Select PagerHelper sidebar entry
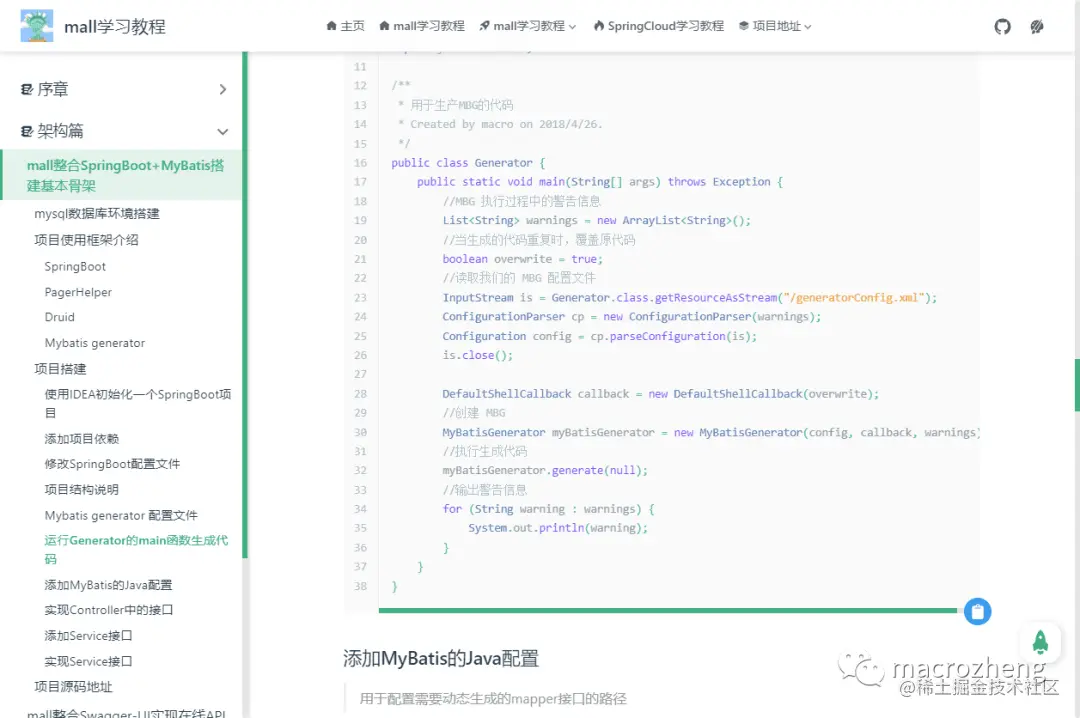The image size is (1080, 718). (78, 292)
